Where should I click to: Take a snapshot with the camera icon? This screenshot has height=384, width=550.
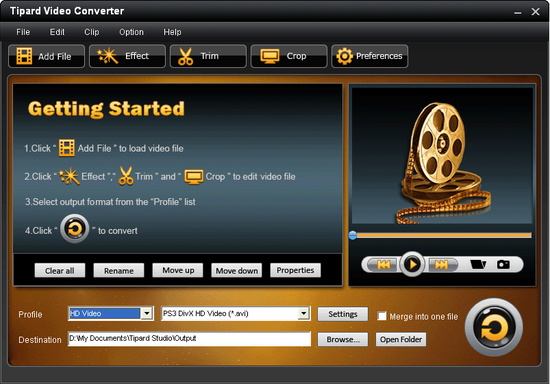(x=503, y=264)
